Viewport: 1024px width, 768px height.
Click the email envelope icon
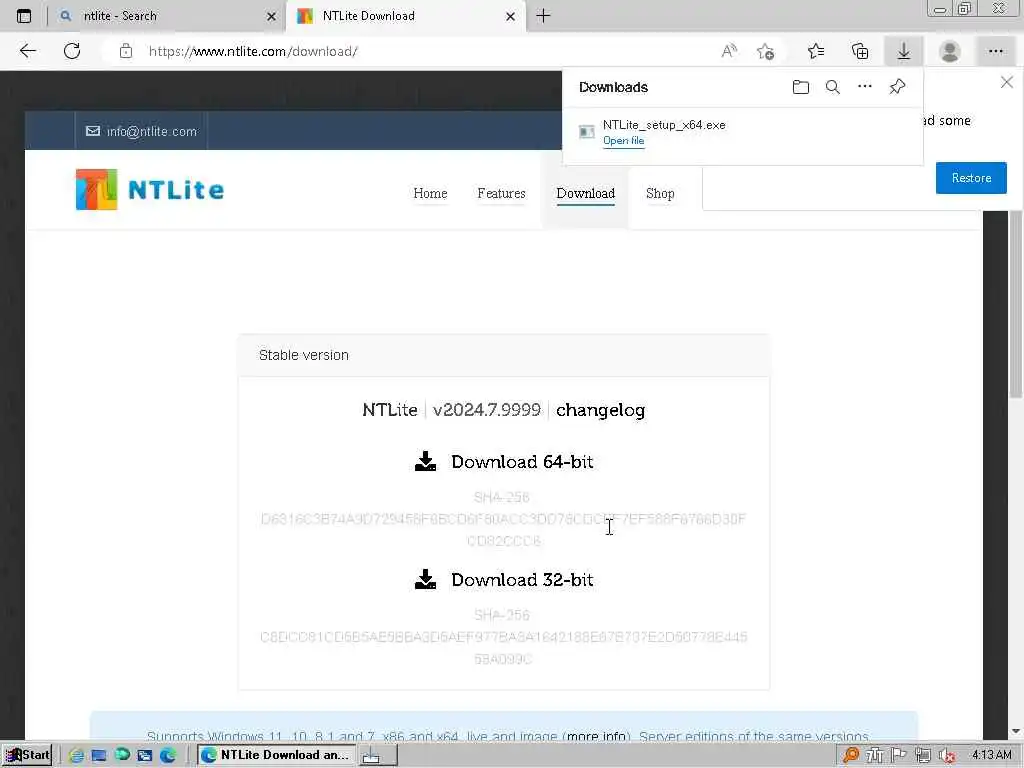[93, 131]
